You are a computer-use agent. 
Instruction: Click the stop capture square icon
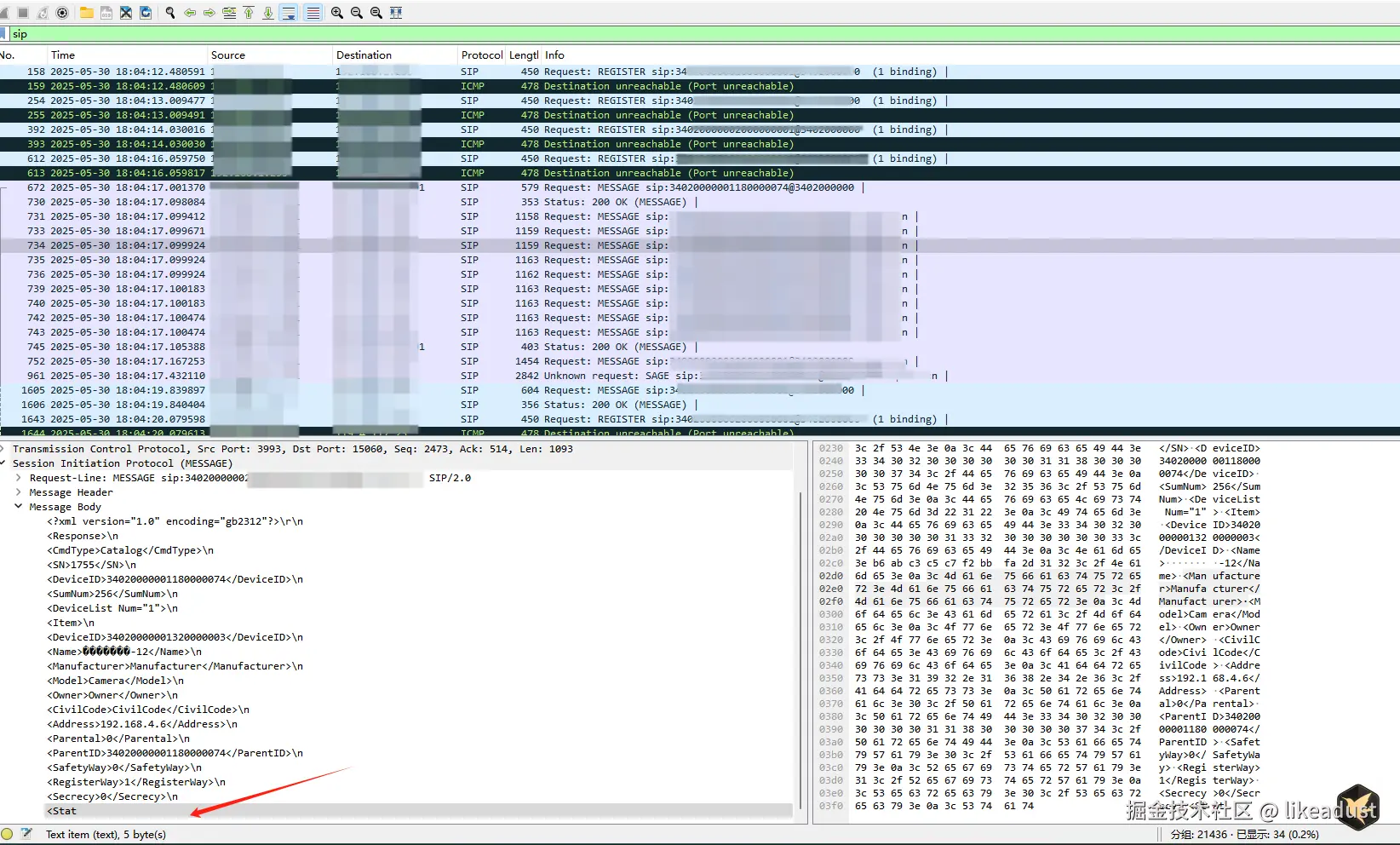pos(23,13)
